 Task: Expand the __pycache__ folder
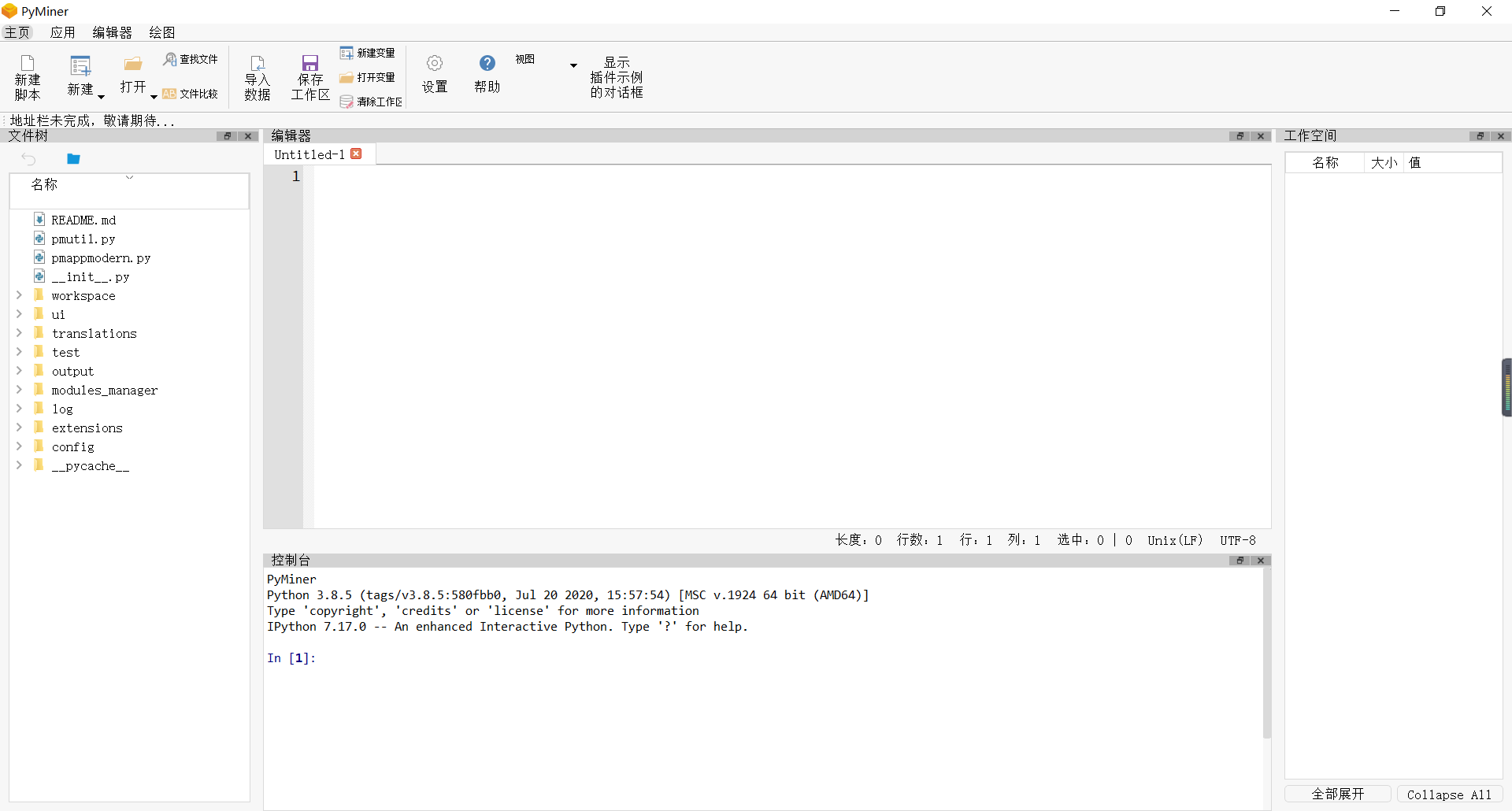click(x=19, y=465)
